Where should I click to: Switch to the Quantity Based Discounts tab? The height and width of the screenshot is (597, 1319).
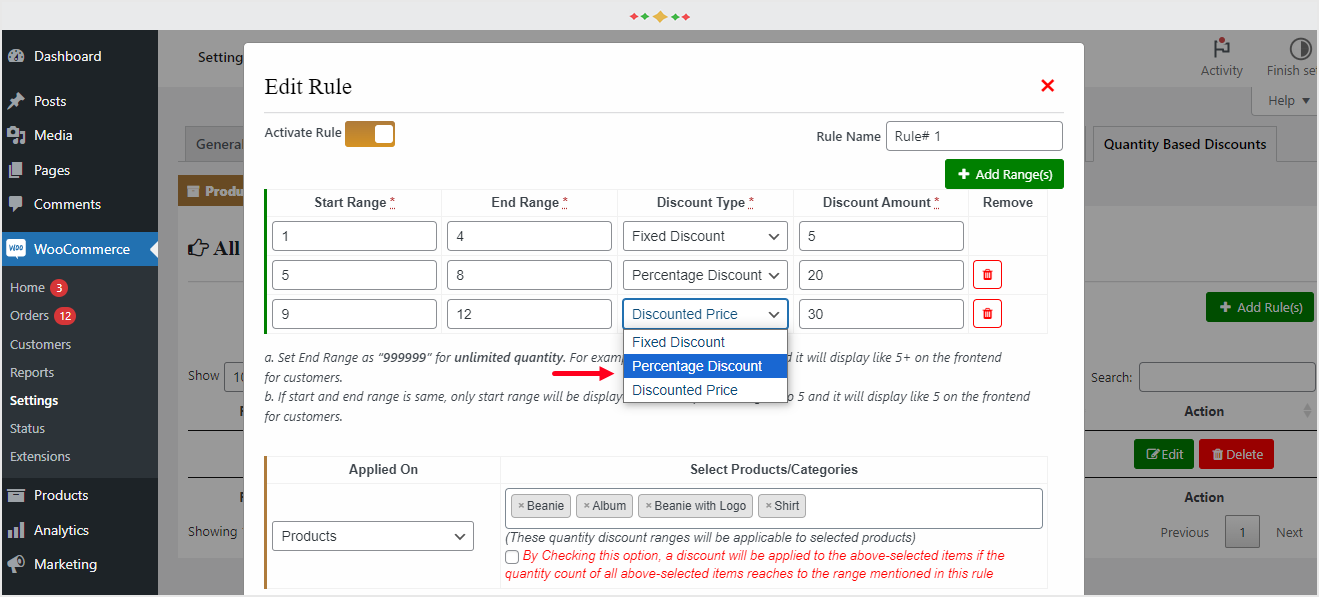1184,143
